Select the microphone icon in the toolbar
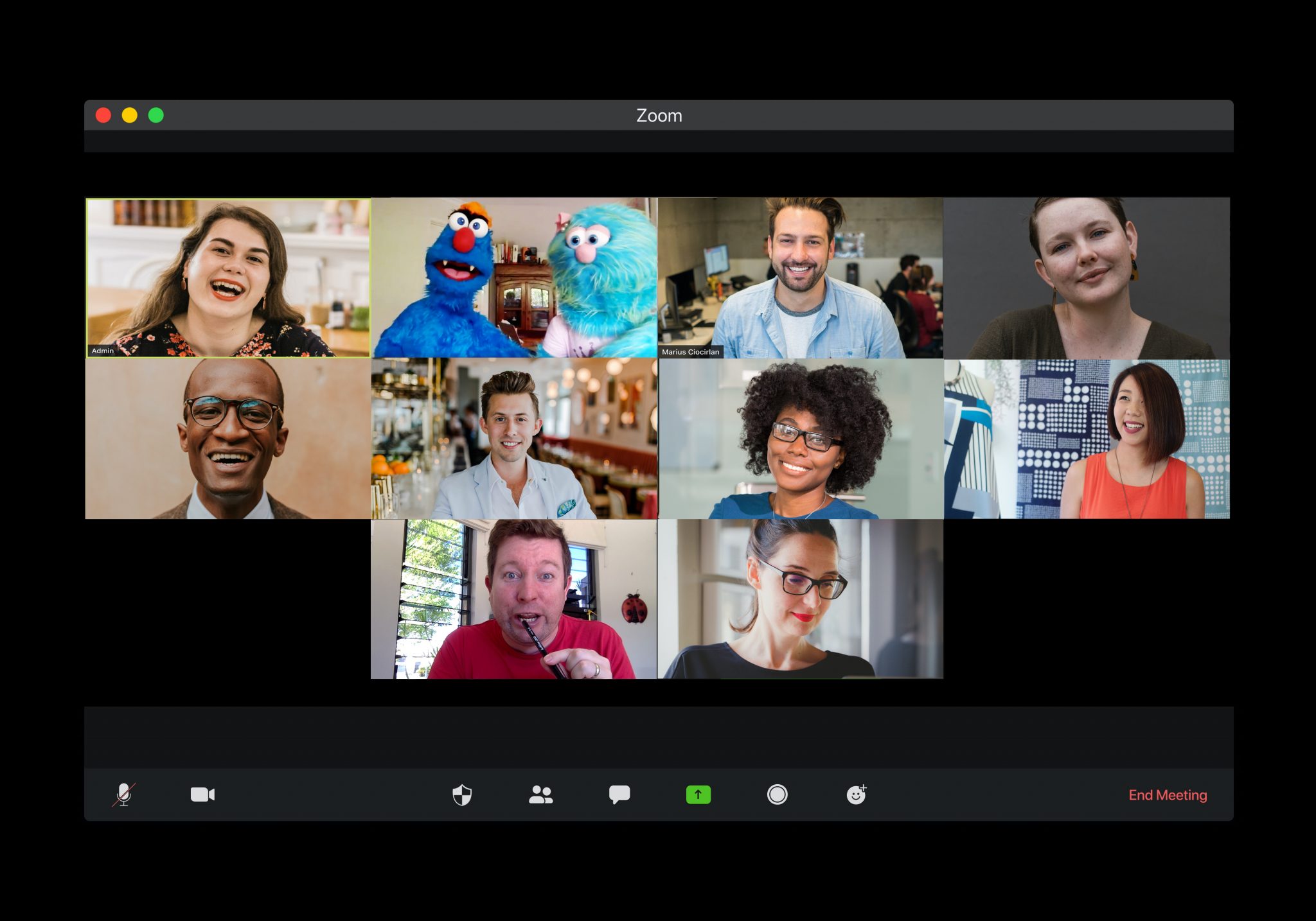Image resolution: width=1316 pixels, height=921 pixels. point(123,794)
